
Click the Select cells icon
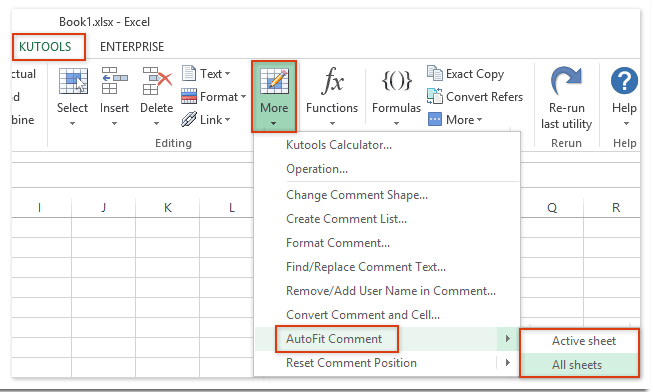click(73, 81)
